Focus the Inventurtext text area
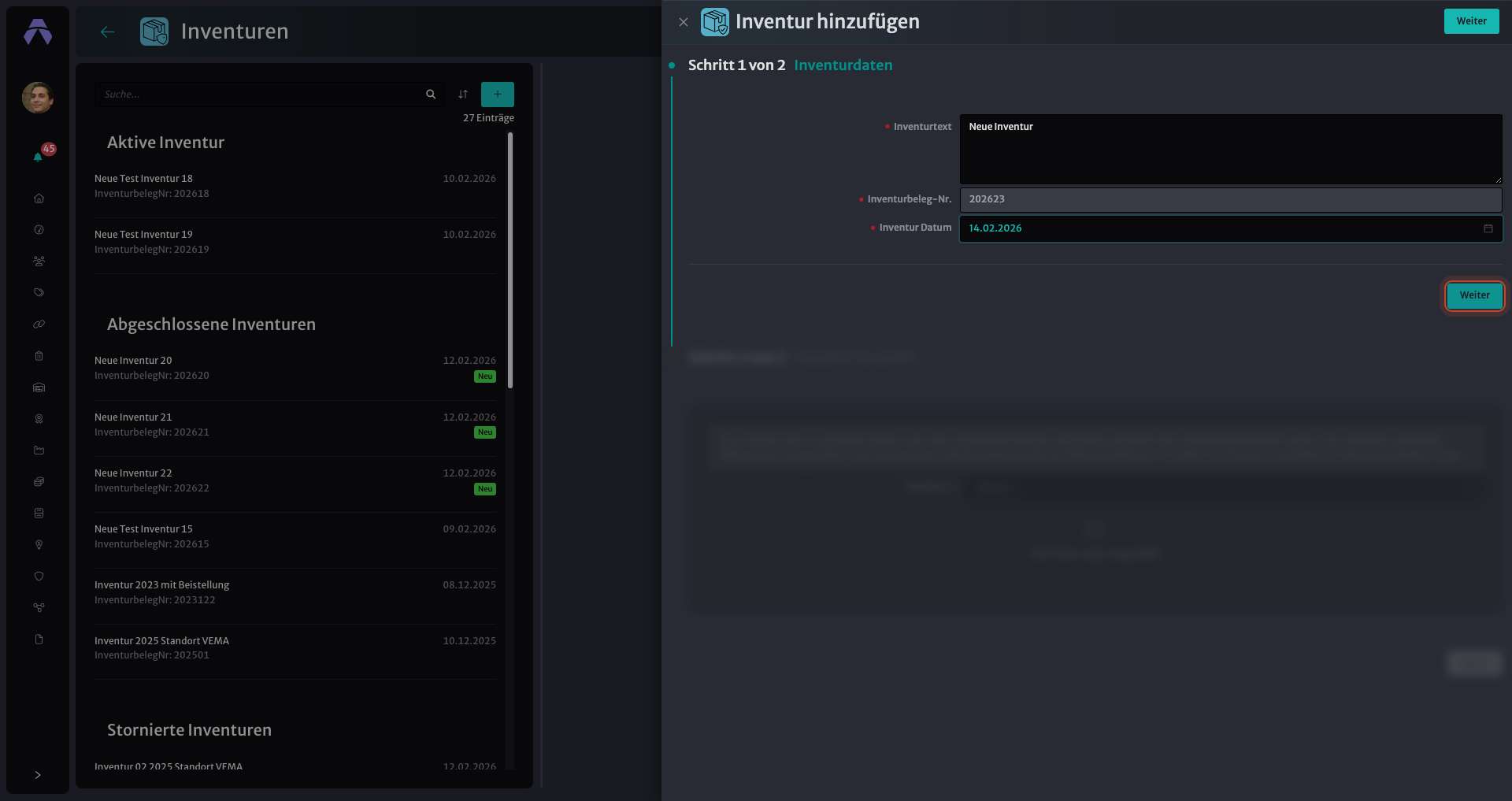Image resolution: width=1512 pixels, height=801 pixels. pos(1231,150)
